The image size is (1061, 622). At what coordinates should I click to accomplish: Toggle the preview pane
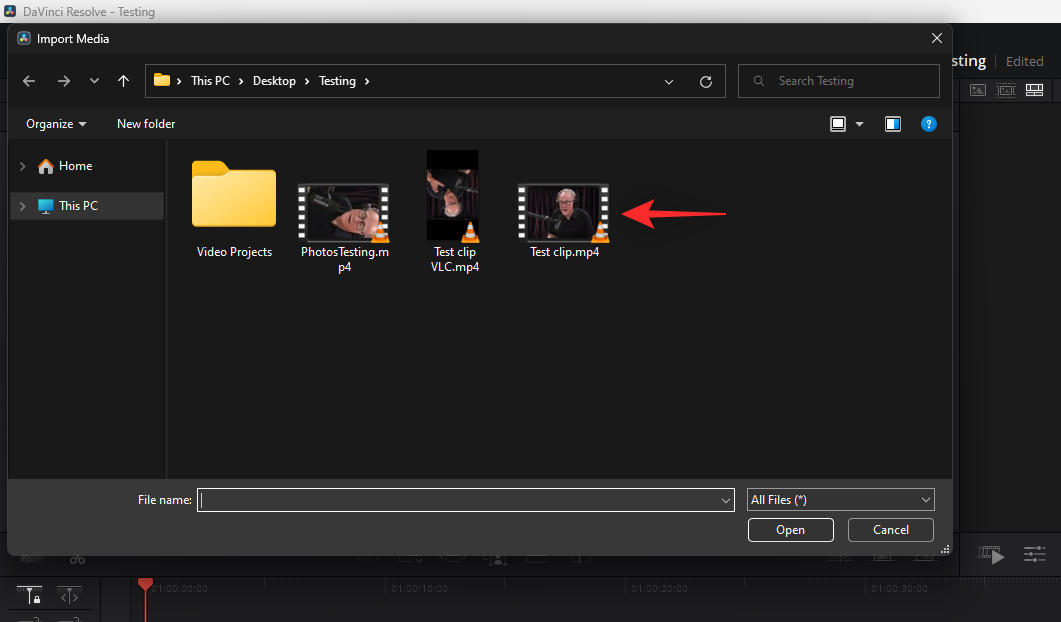(x=893, y=124)
